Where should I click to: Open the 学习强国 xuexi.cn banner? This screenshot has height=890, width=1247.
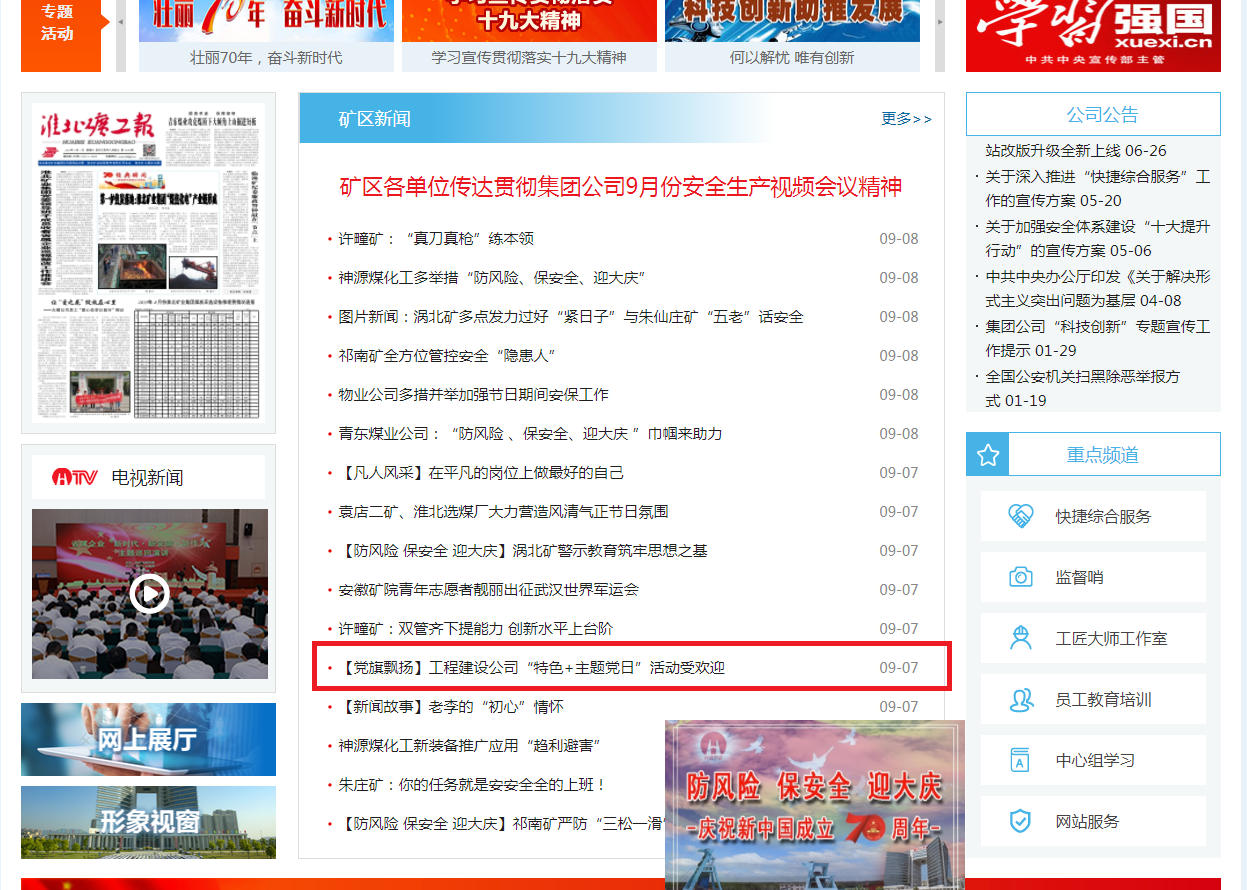[x=1093, y=35]
